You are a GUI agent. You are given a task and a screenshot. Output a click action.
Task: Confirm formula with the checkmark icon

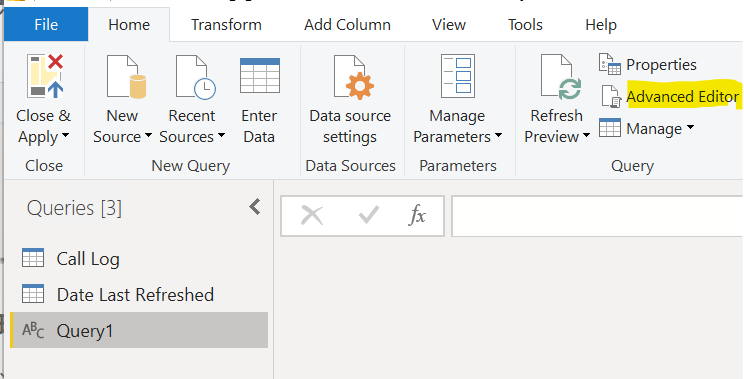(x=368, y=215)
